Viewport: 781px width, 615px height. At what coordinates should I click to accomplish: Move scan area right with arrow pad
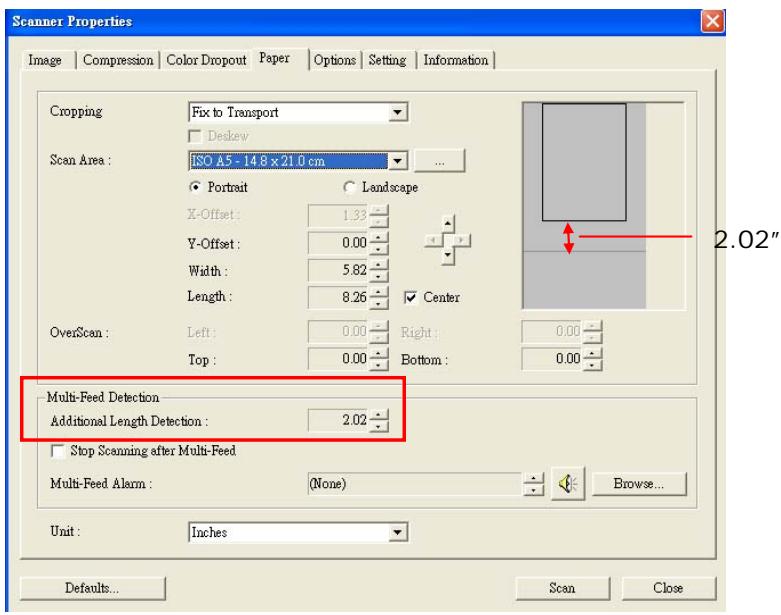(462, 241)
